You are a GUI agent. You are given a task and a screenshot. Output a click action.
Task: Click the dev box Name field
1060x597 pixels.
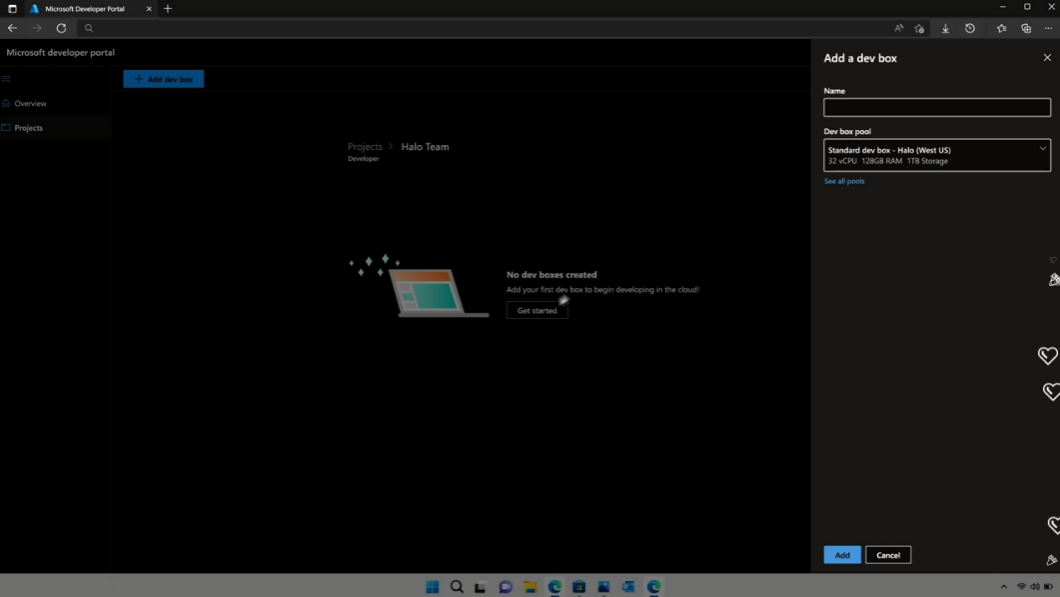[937, 108]
